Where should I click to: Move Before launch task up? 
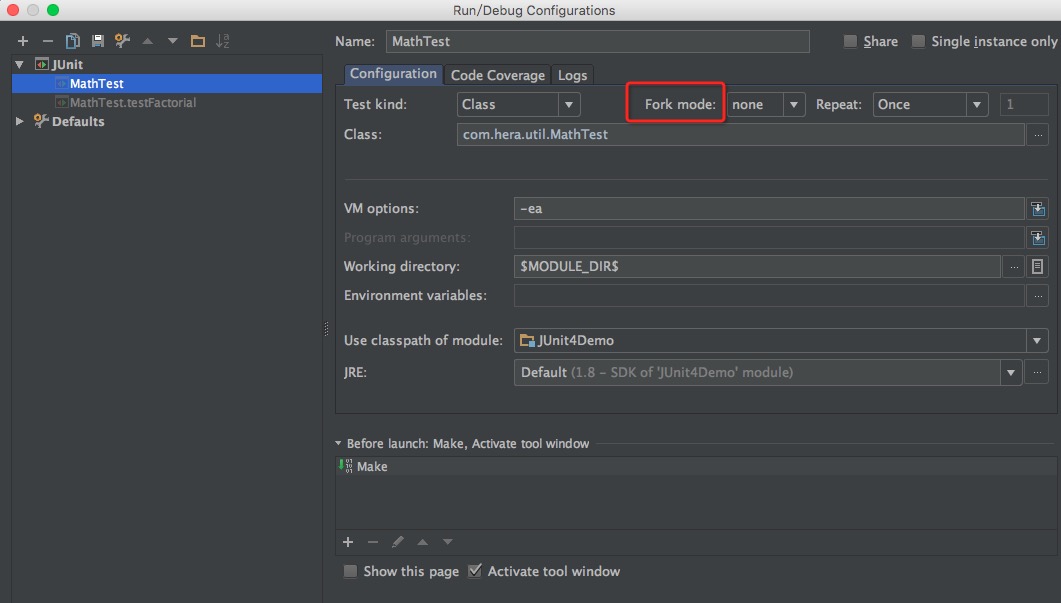coord(422,542)
